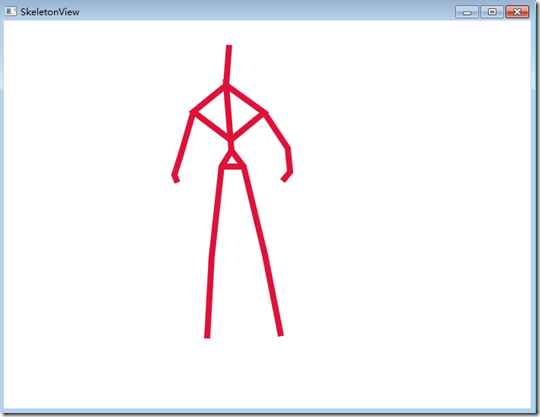This screenshot has height=417, width=540.
Task: Click the SkeletonView application icon in title bar
Action: (11, 11)
